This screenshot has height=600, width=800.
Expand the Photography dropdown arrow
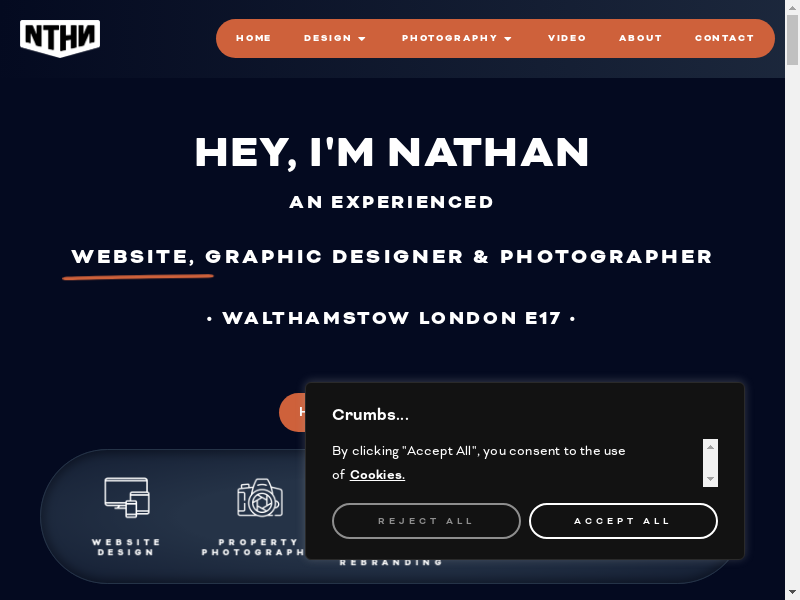(x=508, y=39)
